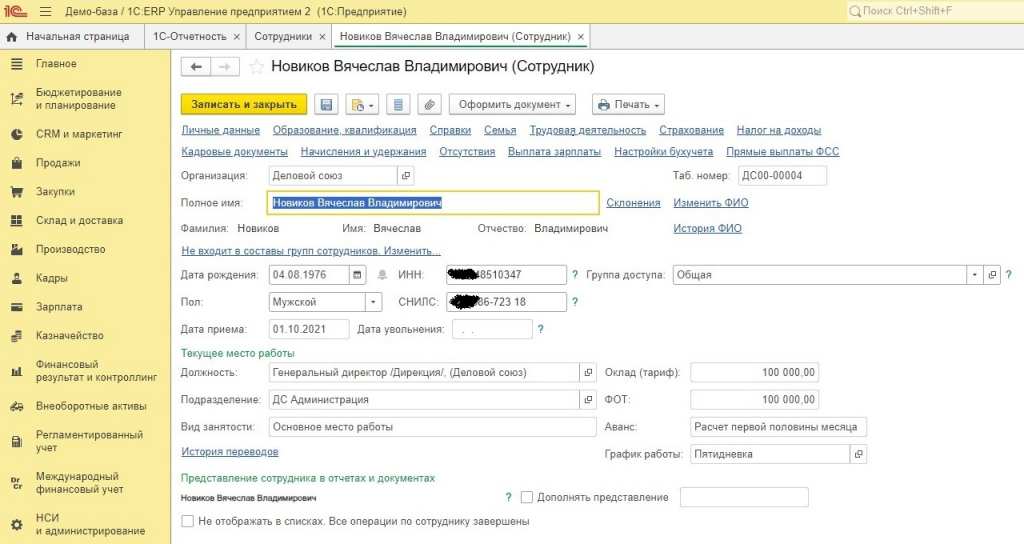Enable Дополнять представление checkbox

(527, 497)
